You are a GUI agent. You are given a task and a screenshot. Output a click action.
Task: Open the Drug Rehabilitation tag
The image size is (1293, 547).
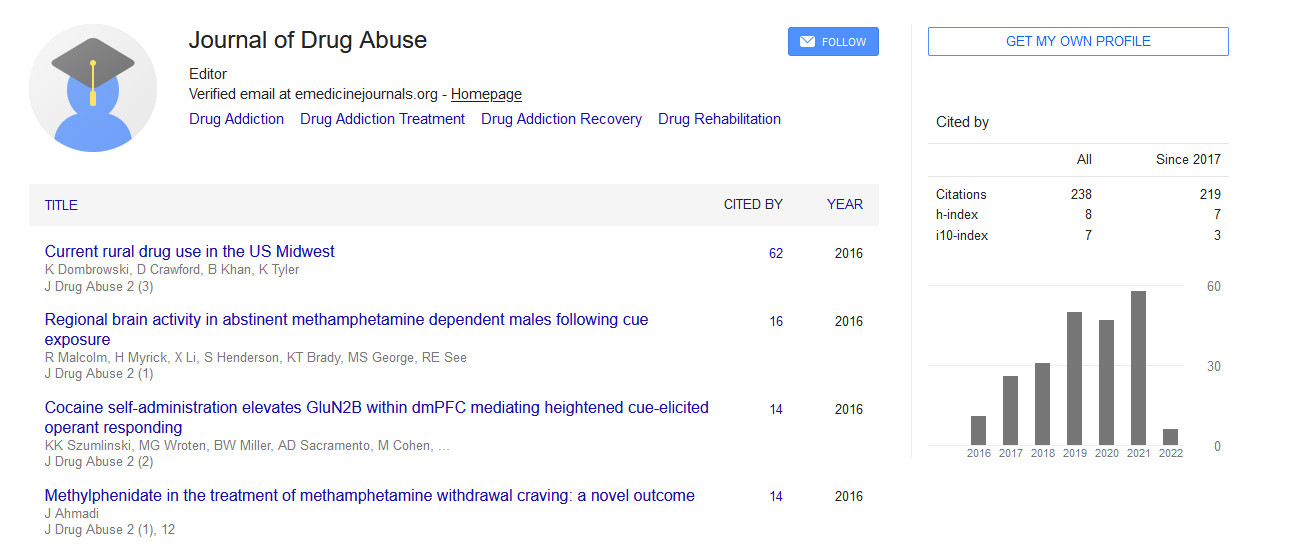(719, 119)
